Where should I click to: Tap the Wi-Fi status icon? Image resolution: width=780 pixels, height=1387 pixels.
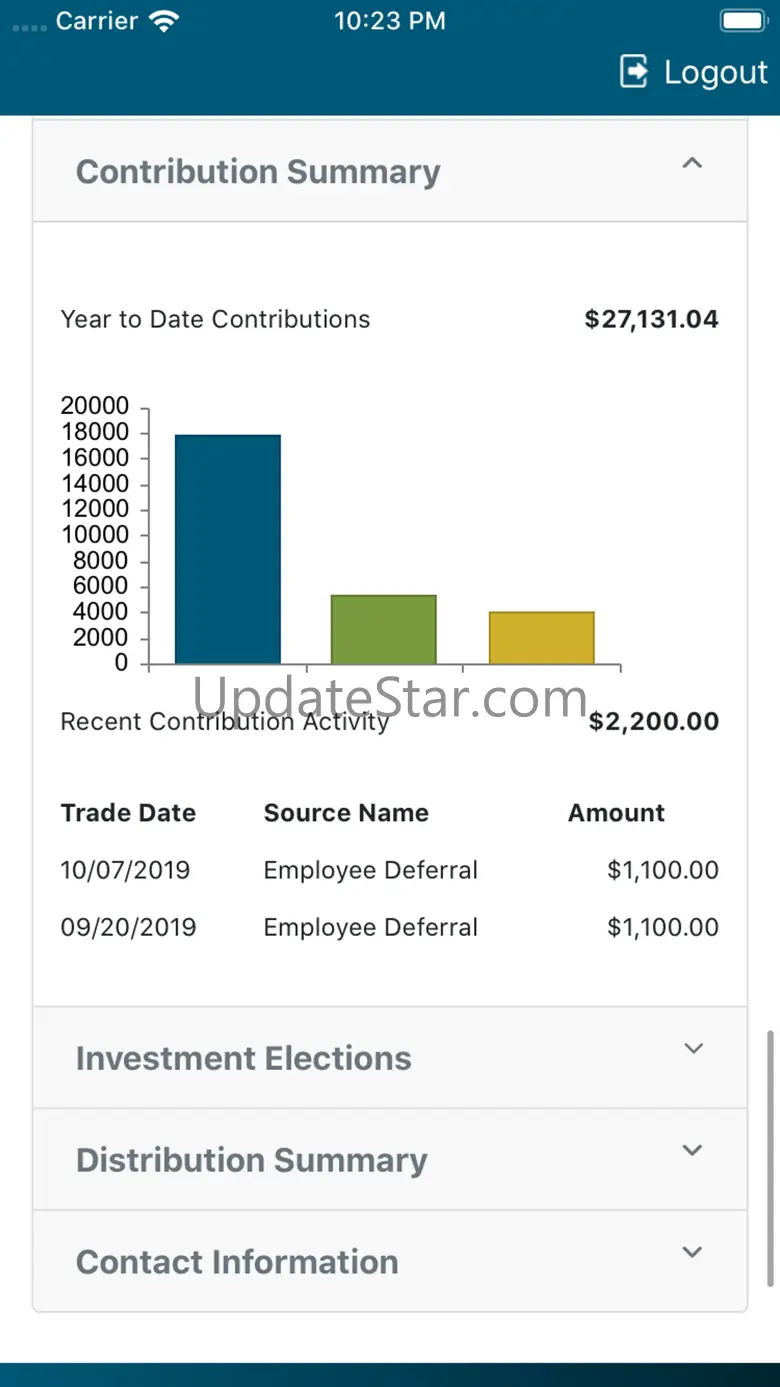click(x=162, y=21)
